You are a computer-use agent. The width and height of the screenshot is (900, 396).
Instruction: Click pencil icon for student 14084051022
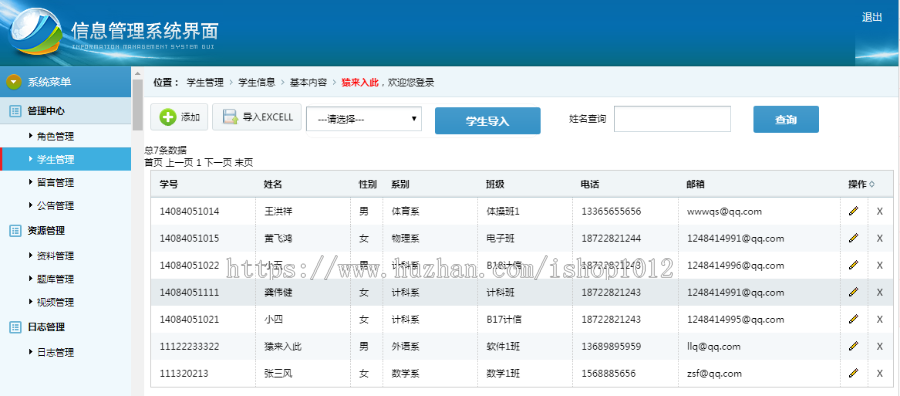[854, 265]
